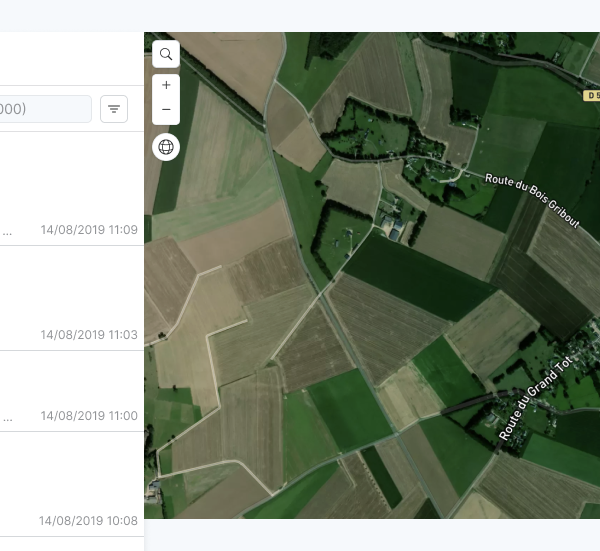Zoom out with the minus button
The image size is (600, 551).
point(166,110)
